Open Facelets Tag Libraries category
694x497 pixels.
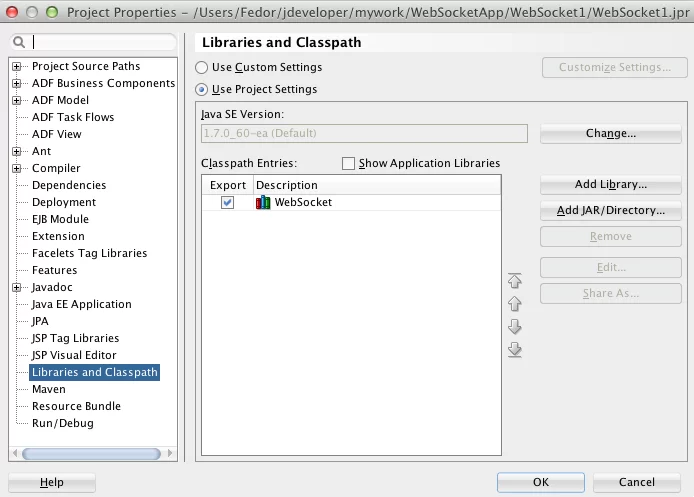point(89,253)
